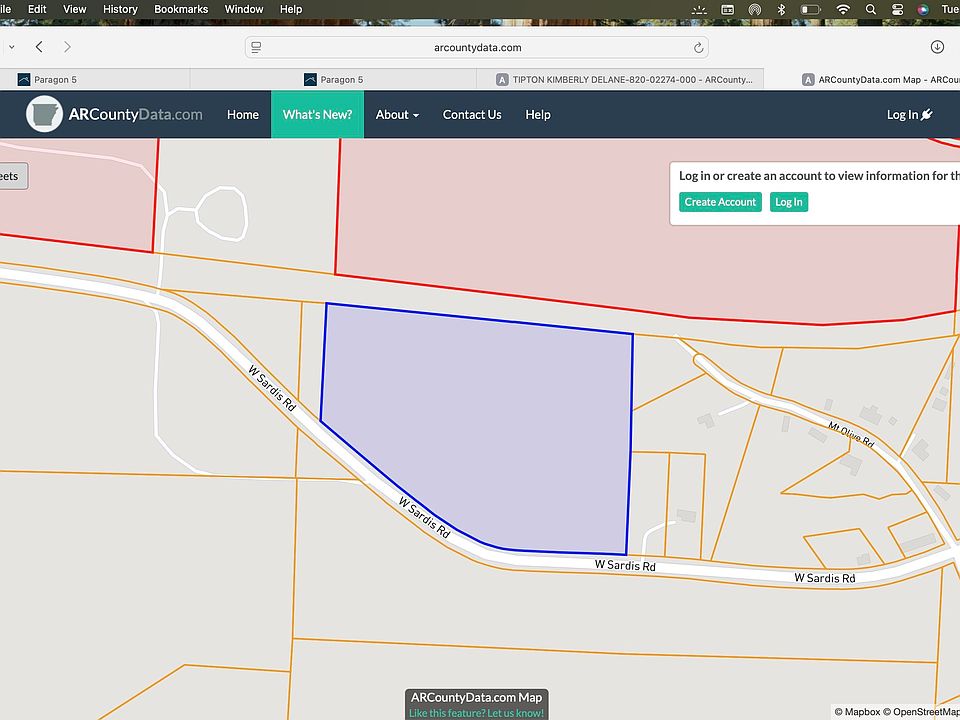
Task: Click the green Create Account button
Action: 720,202
